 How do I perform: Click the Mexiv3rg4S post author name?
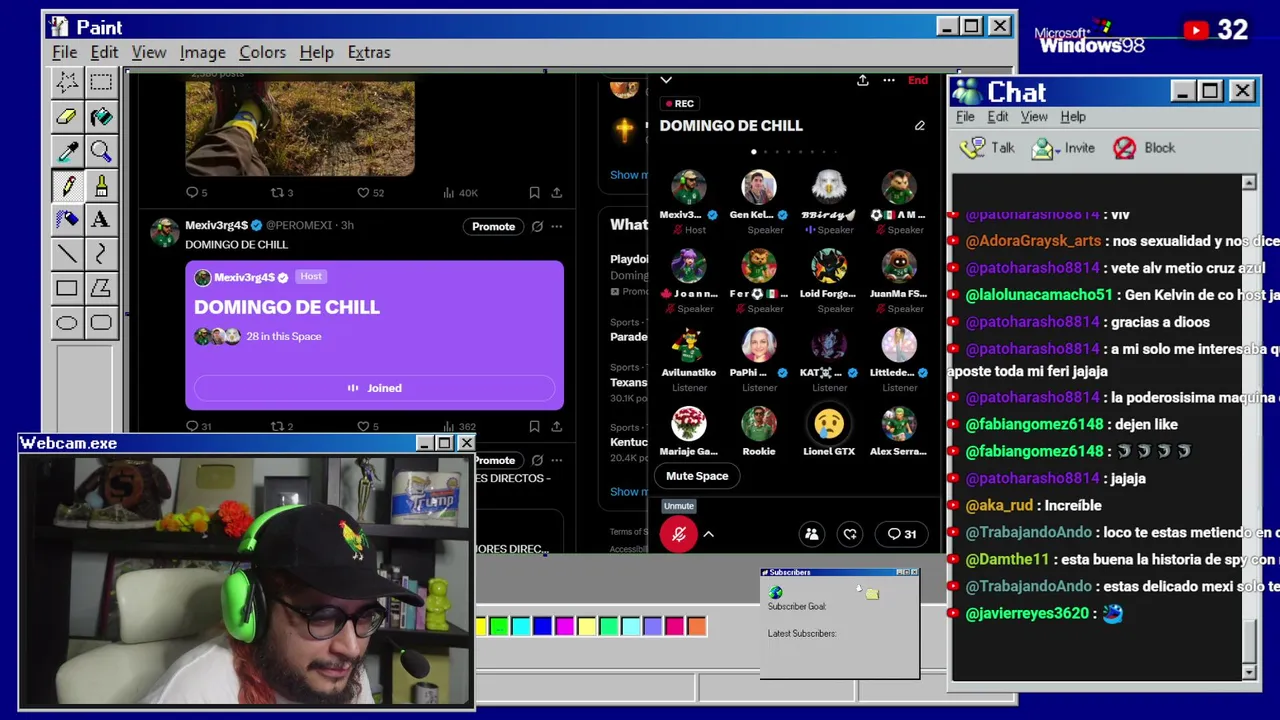[216, 225]
